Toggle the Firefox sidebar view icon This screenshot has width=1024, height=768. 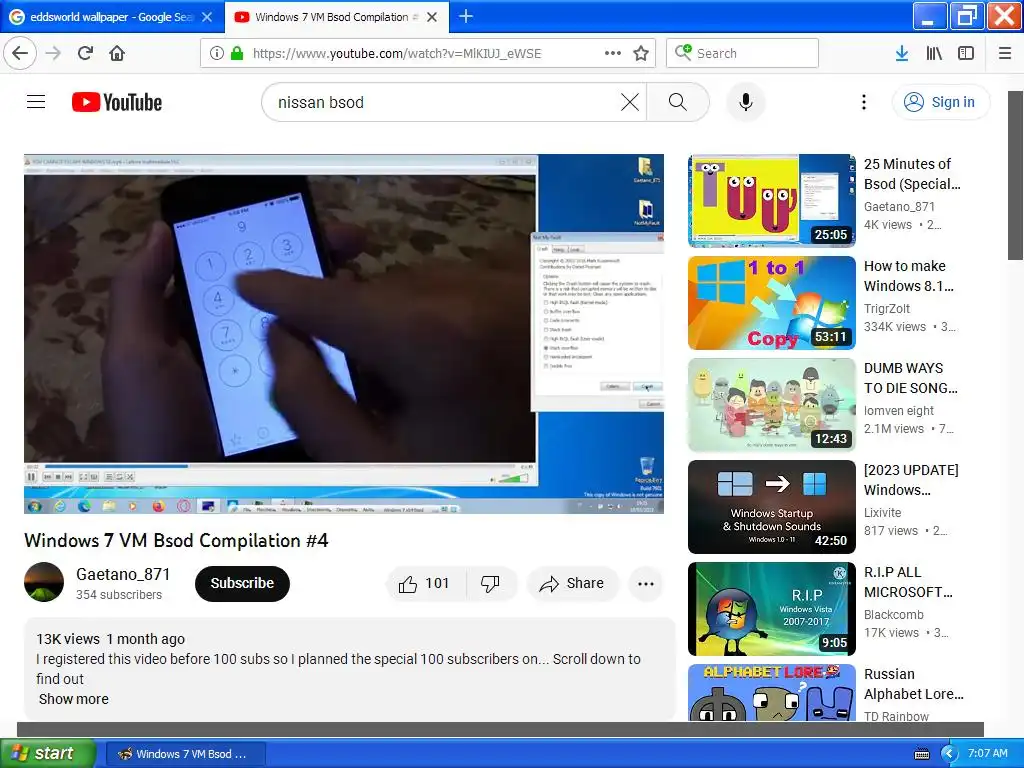[x=966, y=53]
